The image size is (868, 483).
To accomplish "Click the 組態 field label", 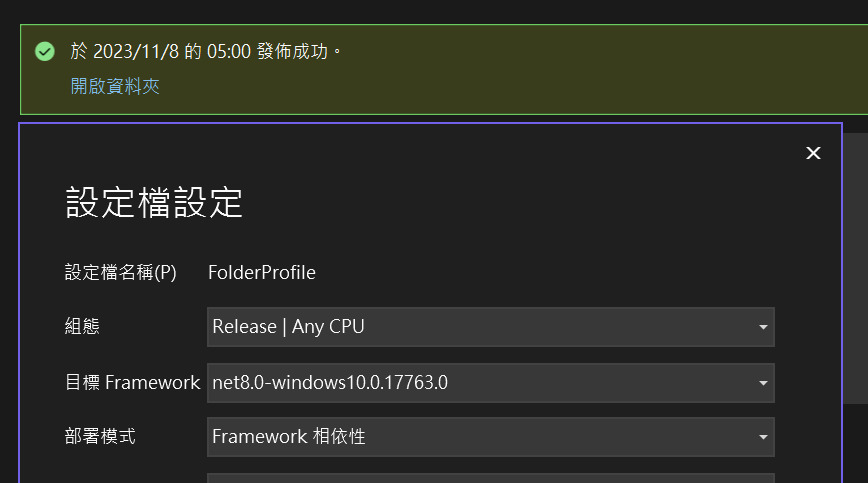I will tap(82, 326).
